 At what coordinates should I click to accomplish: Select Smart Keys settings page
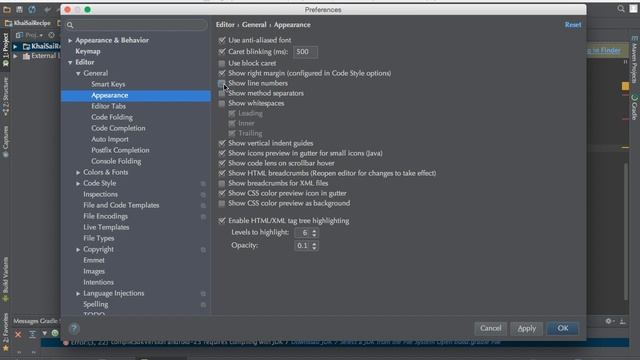coord(108,84)
